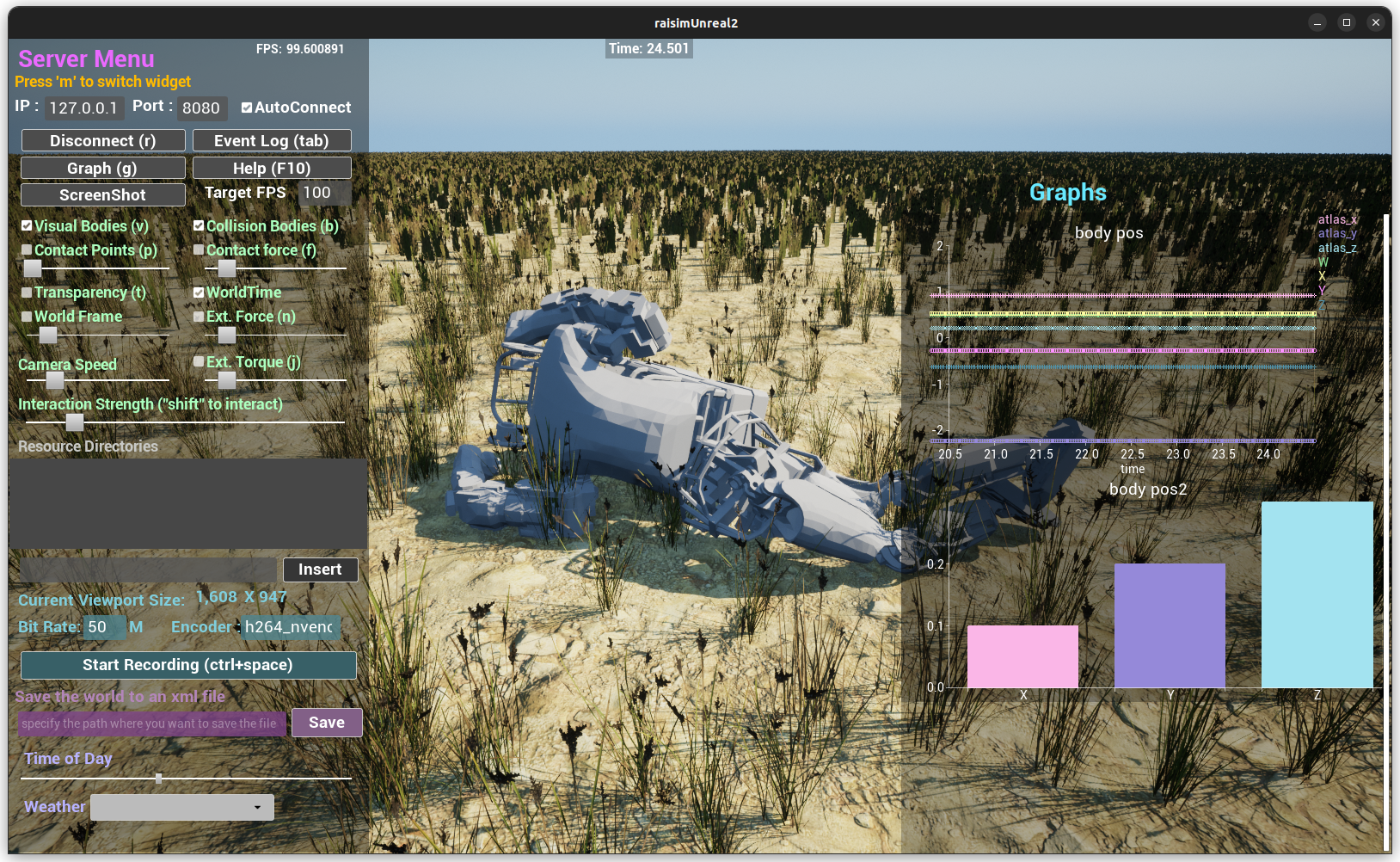Toggle the Visual Bodies (v) checkbox

pos(27,226)
